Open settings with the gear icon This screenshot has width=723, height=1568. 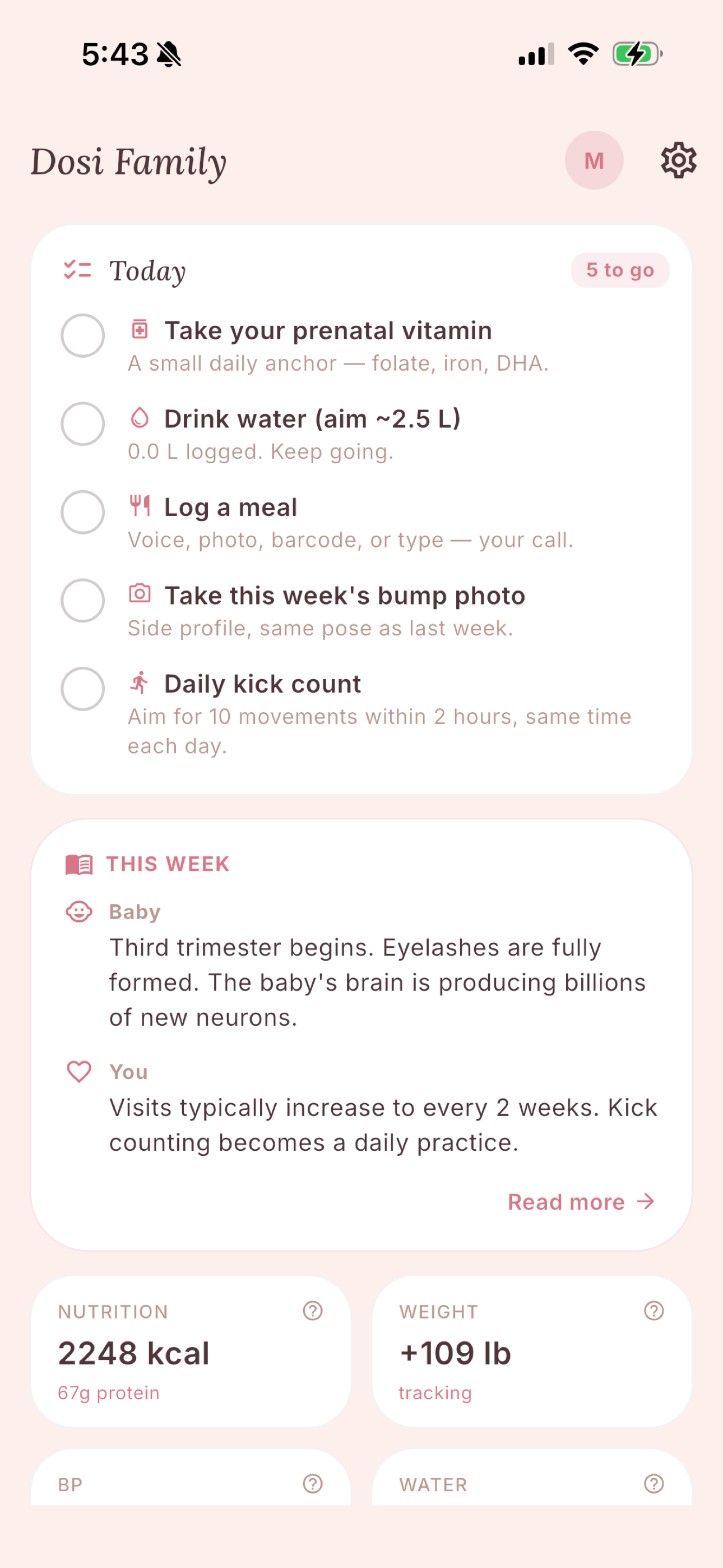point(679,161)
